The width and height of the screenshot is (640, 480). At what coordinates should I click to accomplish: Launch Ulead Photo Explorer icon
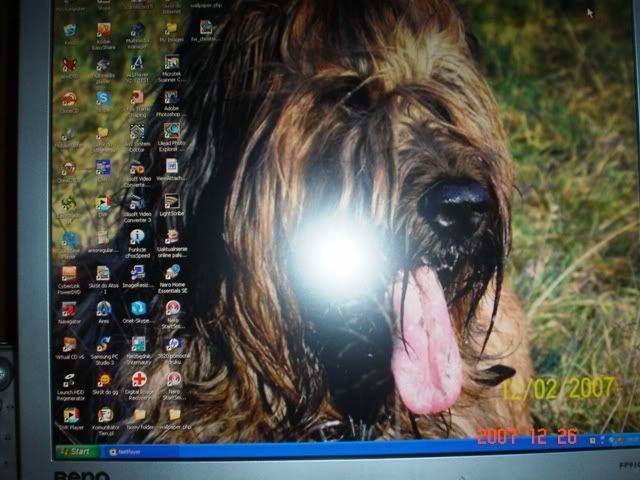172,131
